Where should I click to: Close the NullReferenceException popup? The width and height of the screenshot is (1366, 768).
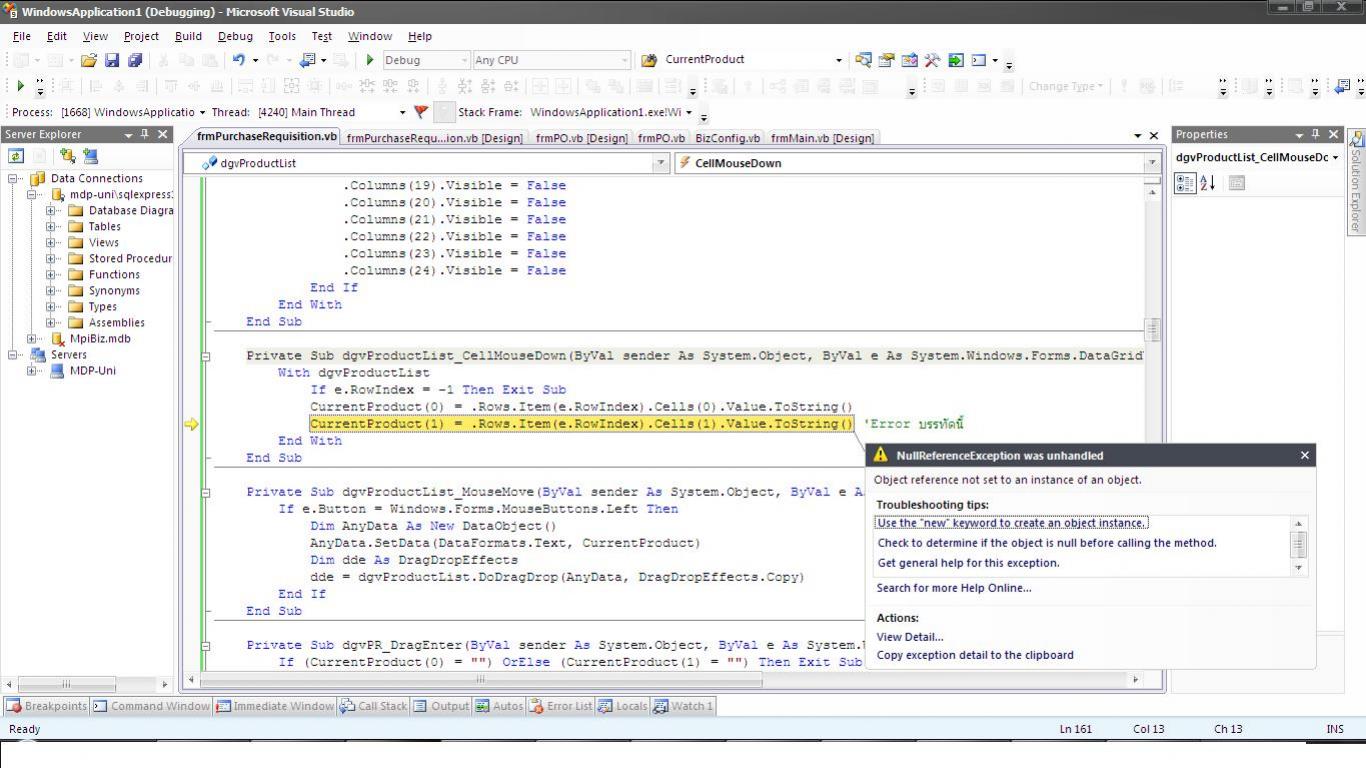pos(1304,456)
